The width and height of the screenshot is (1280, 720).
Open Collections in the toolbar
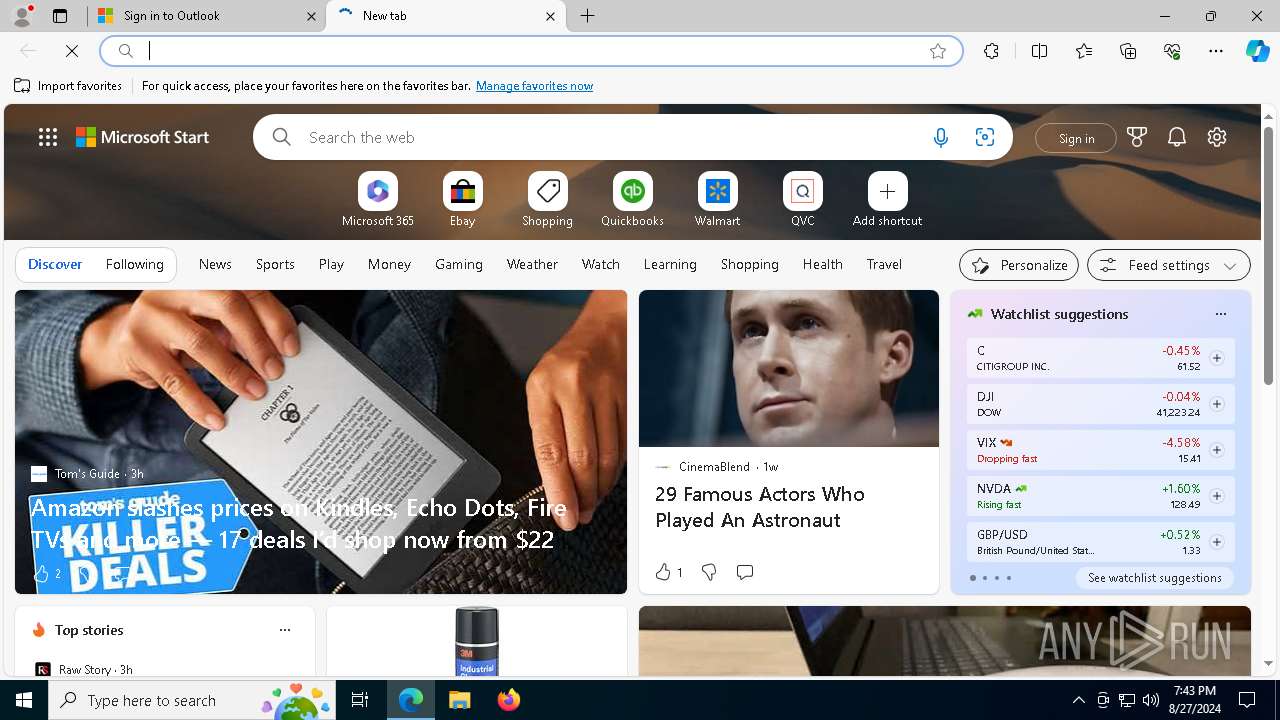pos(1128,51)
